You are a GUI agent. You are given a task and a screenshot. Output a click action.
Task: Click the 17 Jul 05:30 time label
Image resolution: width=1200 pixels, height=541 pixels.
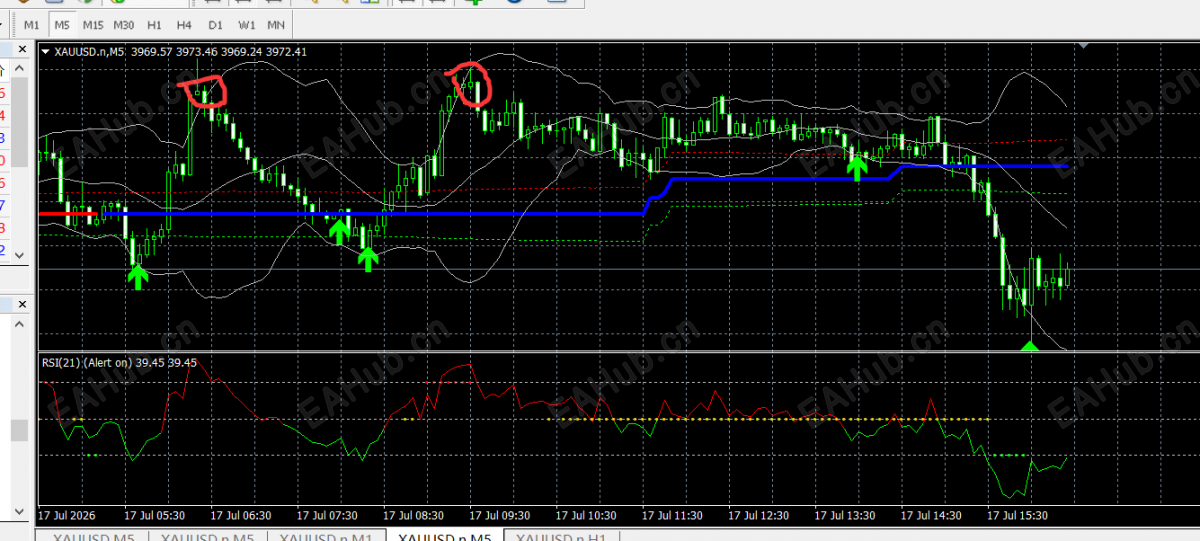[x=154, y=515]
